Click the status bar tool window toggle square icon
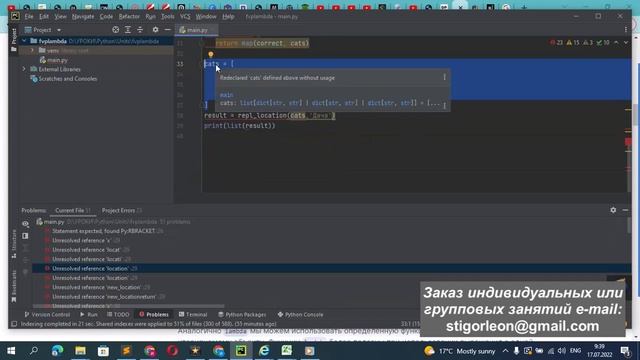Viewport: 640px width, 360px height. tap(14, 324)
